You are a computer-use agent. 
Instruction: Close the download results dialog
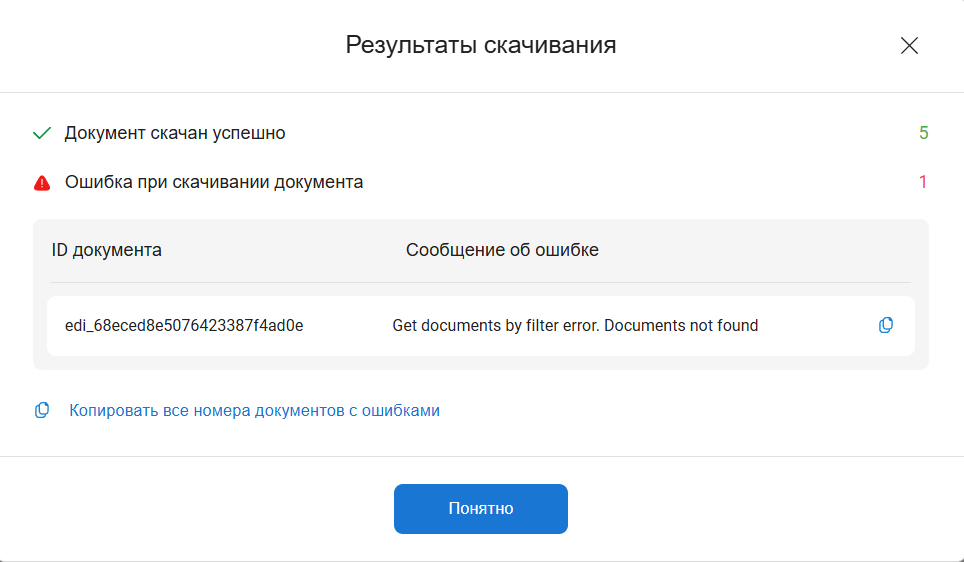[909, 45]
